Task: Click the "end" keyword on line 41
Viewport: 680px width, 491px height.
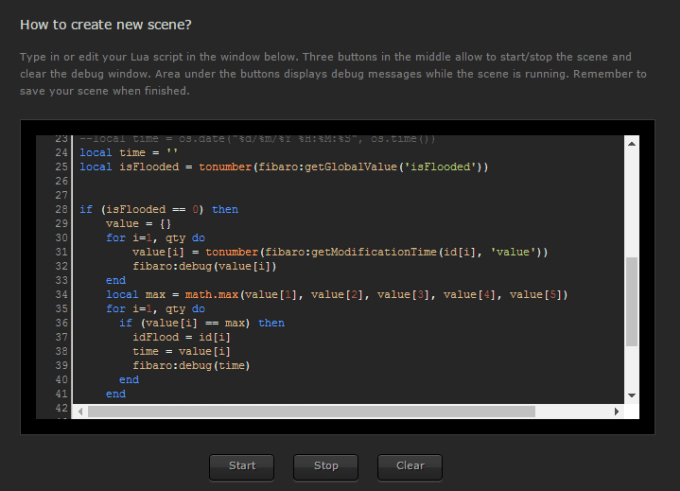Action: tap(116, 394)
